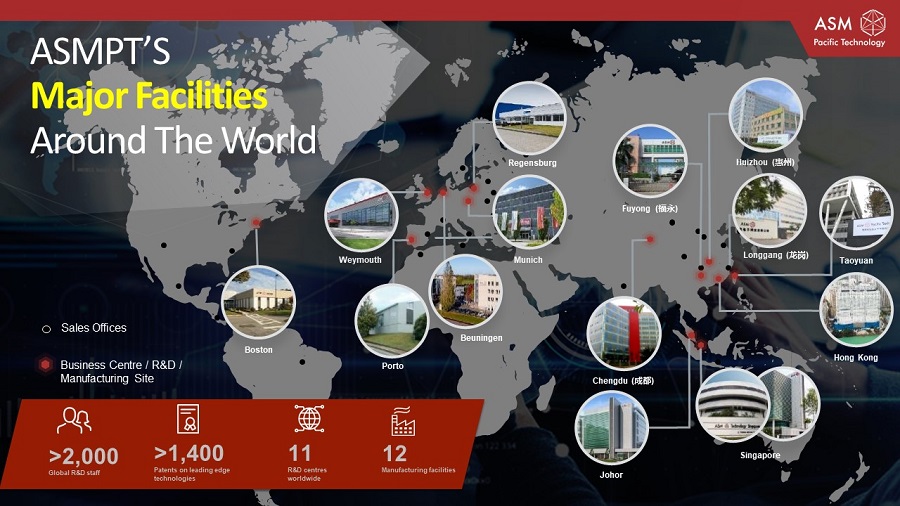Click the 'Manufacturing facilities' caption
Image resolution: width=900 pixels, height=506 pixels.
click(x=418, y=470)
